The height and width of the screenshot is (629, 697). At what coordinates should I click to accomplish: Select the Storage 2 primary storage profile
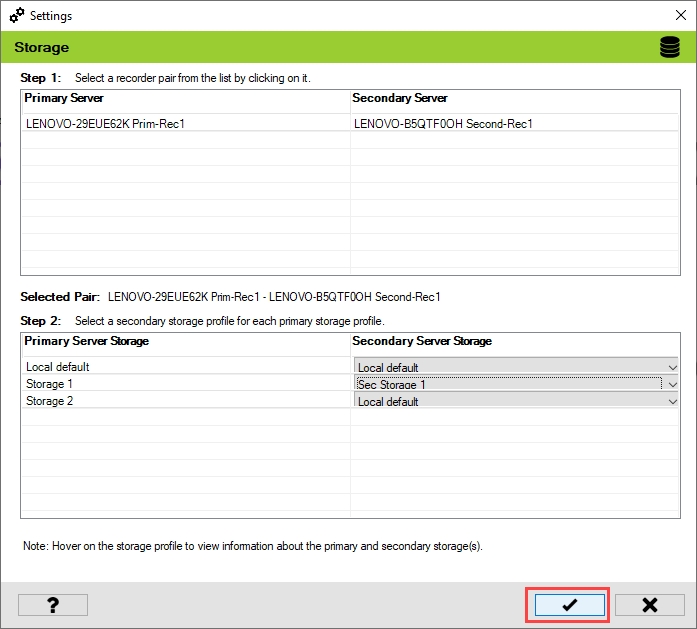coord(49,401)
